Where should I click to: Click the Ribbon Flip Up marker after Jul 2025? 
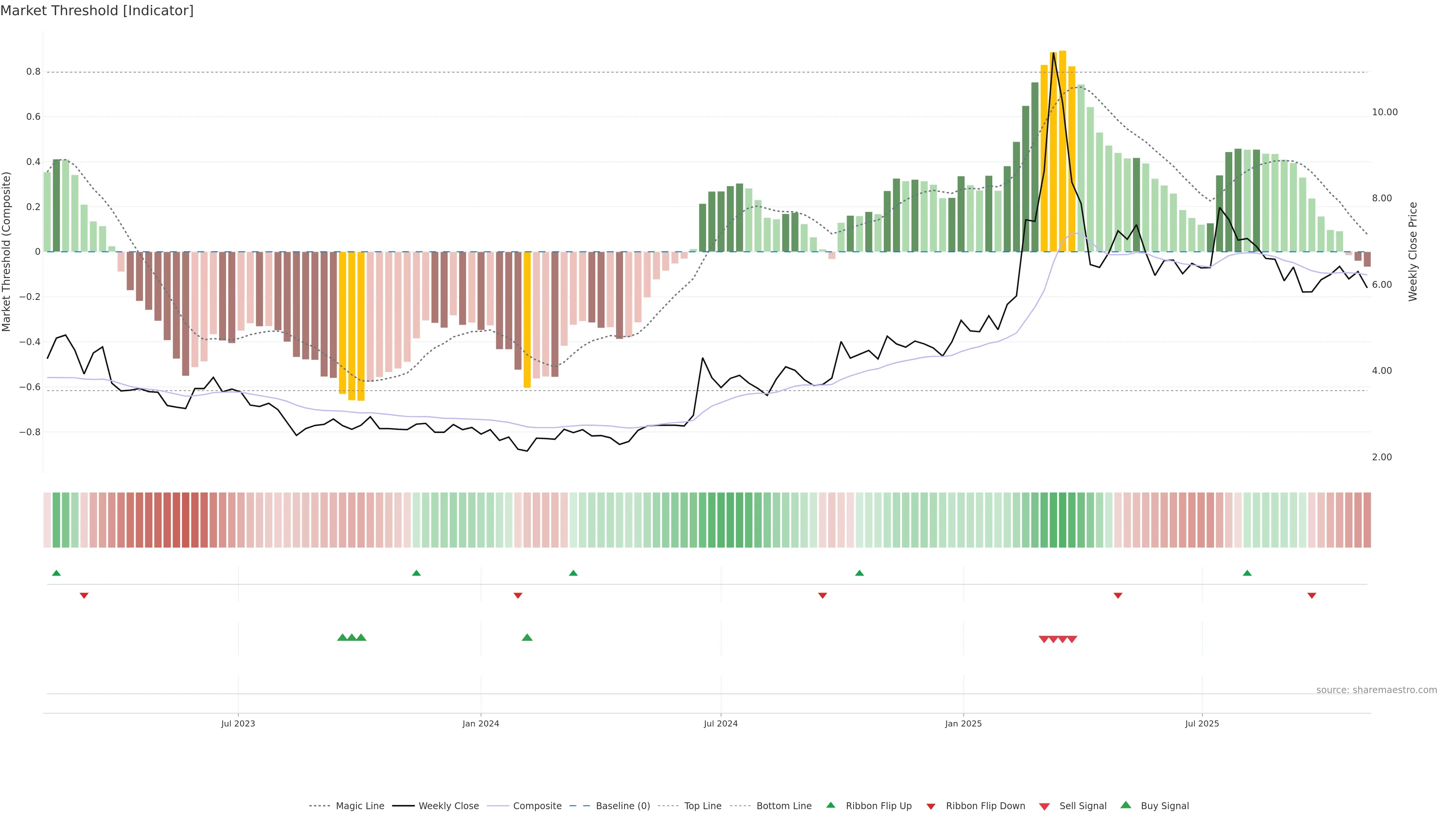coord(1247,573)
